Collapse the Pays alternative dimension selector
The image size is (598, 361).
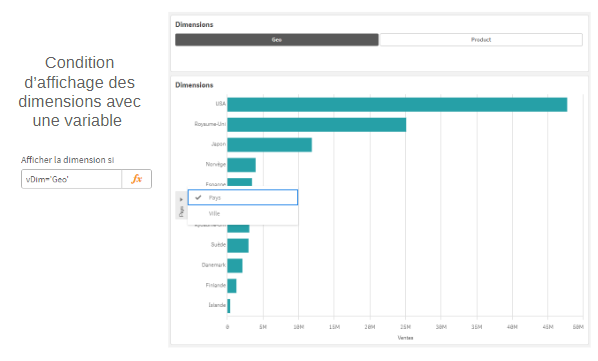(x=181, y=205)
